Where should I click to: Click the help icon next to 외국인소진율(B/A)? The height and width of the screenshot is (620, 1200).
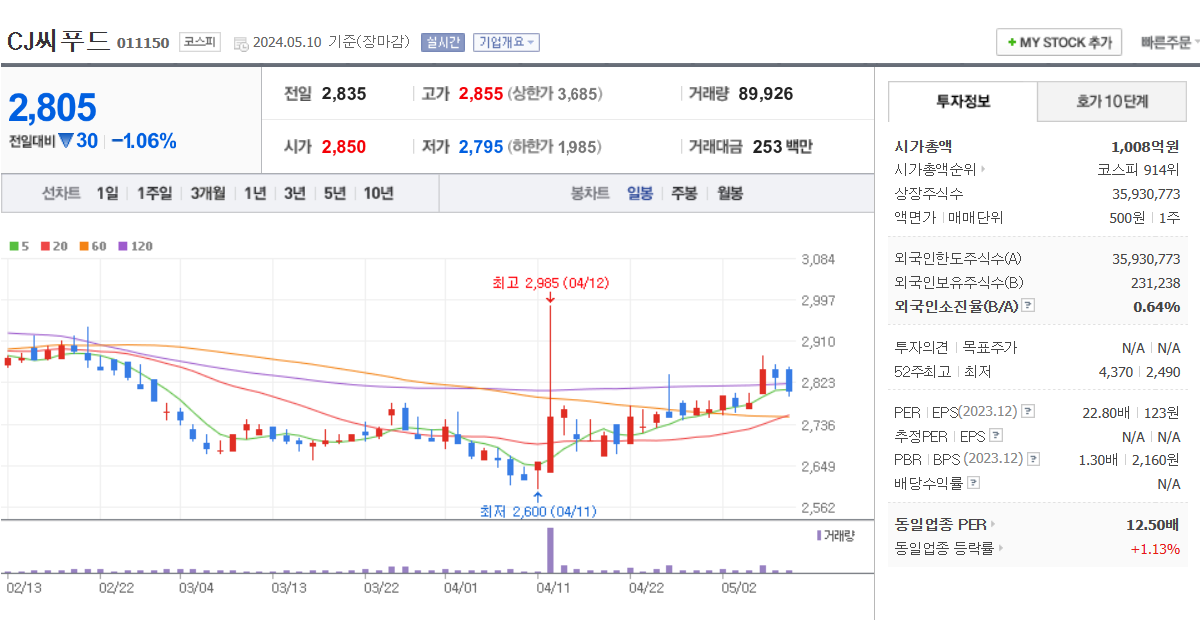pos(1028,307)
